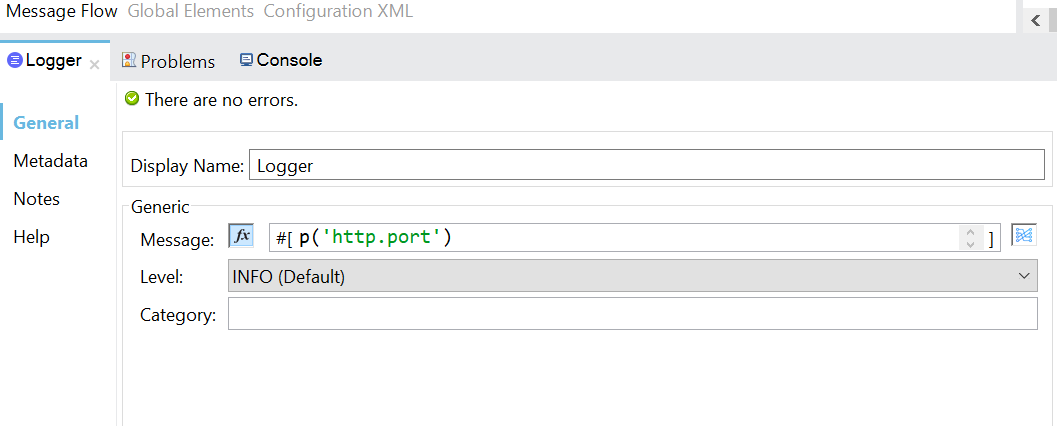
Task: Toggle the fx expression mode button
Action: 241,237
